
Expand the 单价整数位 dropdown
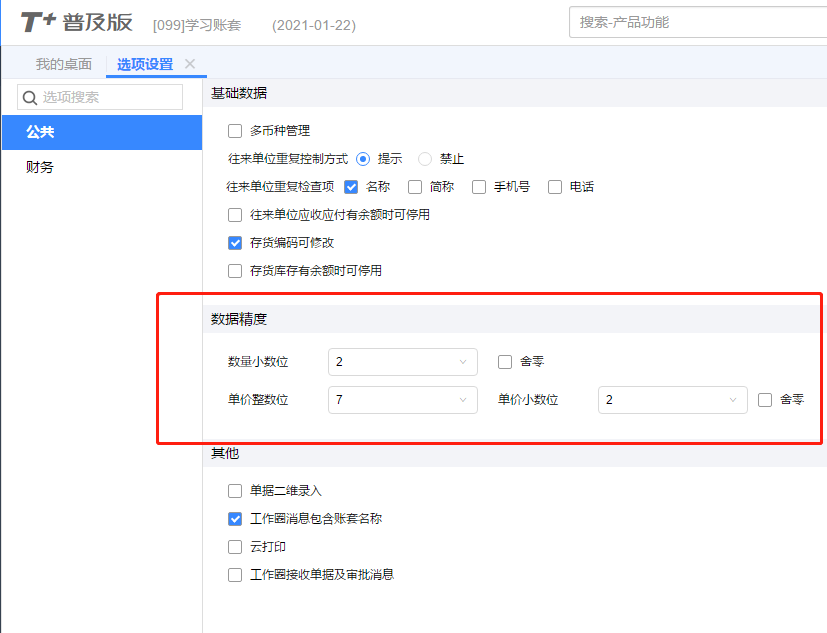[403, 400]
